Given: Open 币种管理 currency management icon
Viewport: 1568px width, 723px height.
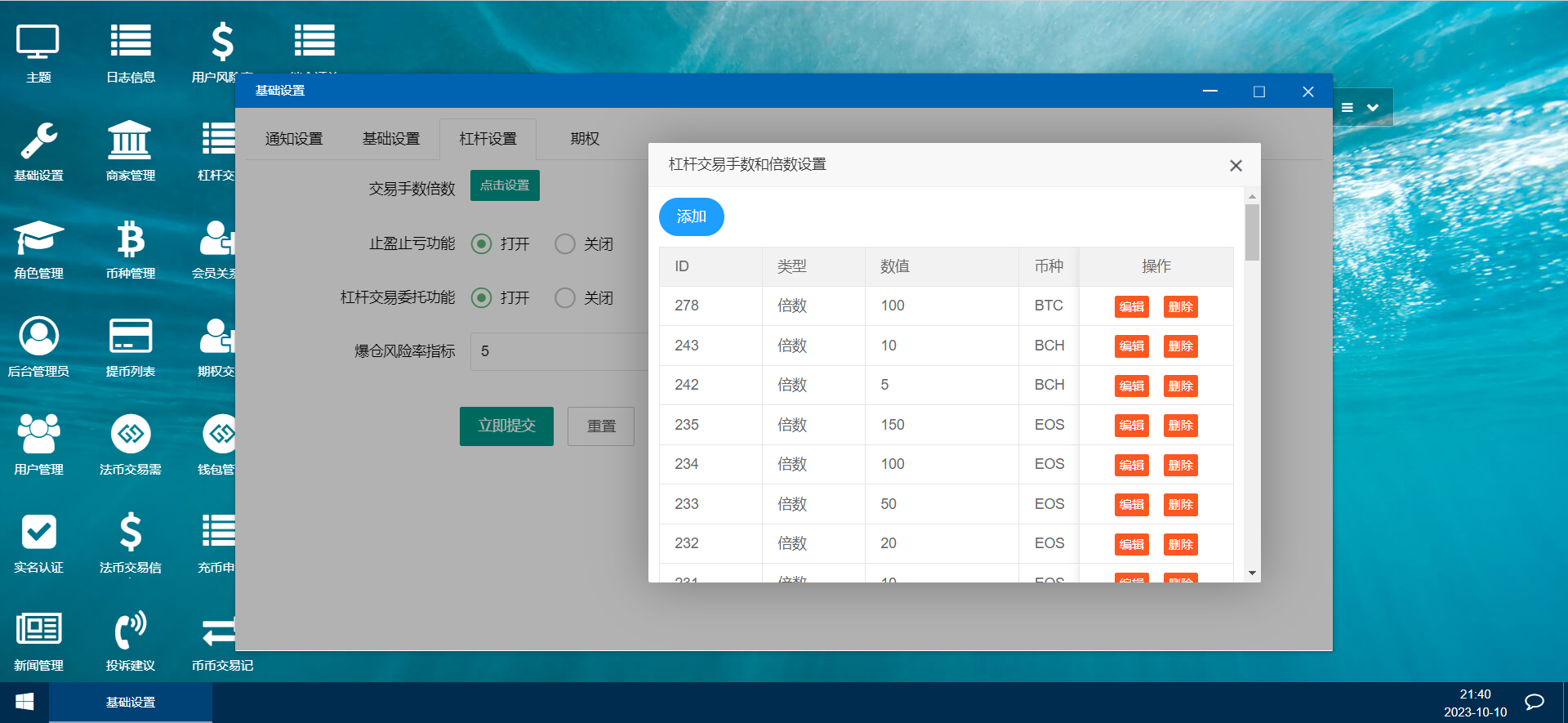Looking at the screenshot, I should click(x=131, y=248).
